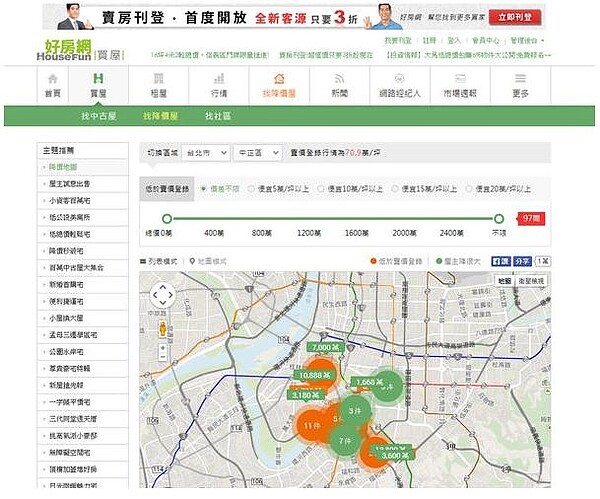Pick up the Street View pegman
Viewport: 600px width, 499px height.
pyautogui.click(x=163, y=329)
